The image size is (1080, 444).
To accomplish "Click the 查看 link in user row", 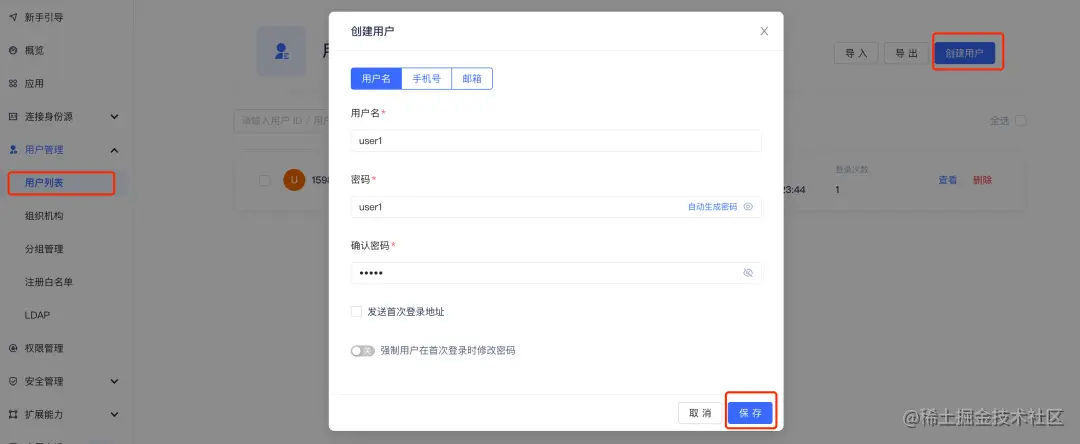I will 948,180.
